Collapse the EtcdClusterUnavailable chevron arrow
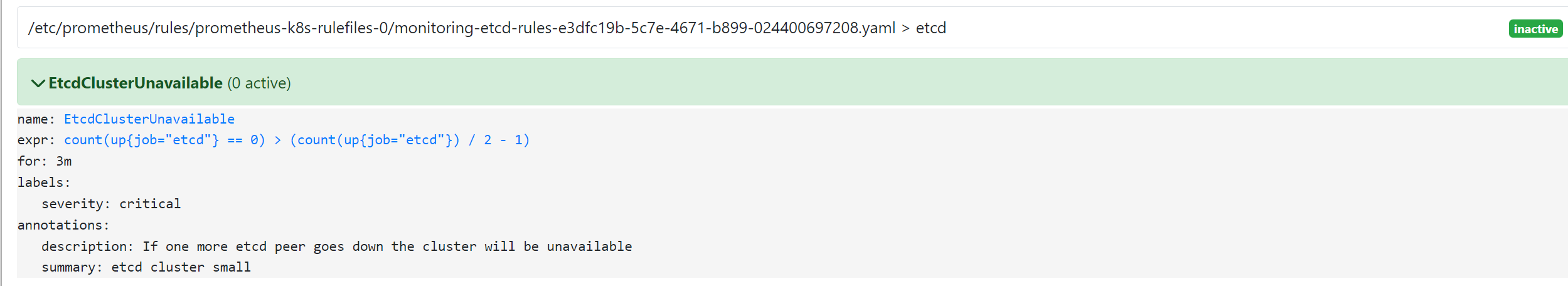Image resolution: width=1568 pixels, height=286 pixels. (x=38, y=83)
